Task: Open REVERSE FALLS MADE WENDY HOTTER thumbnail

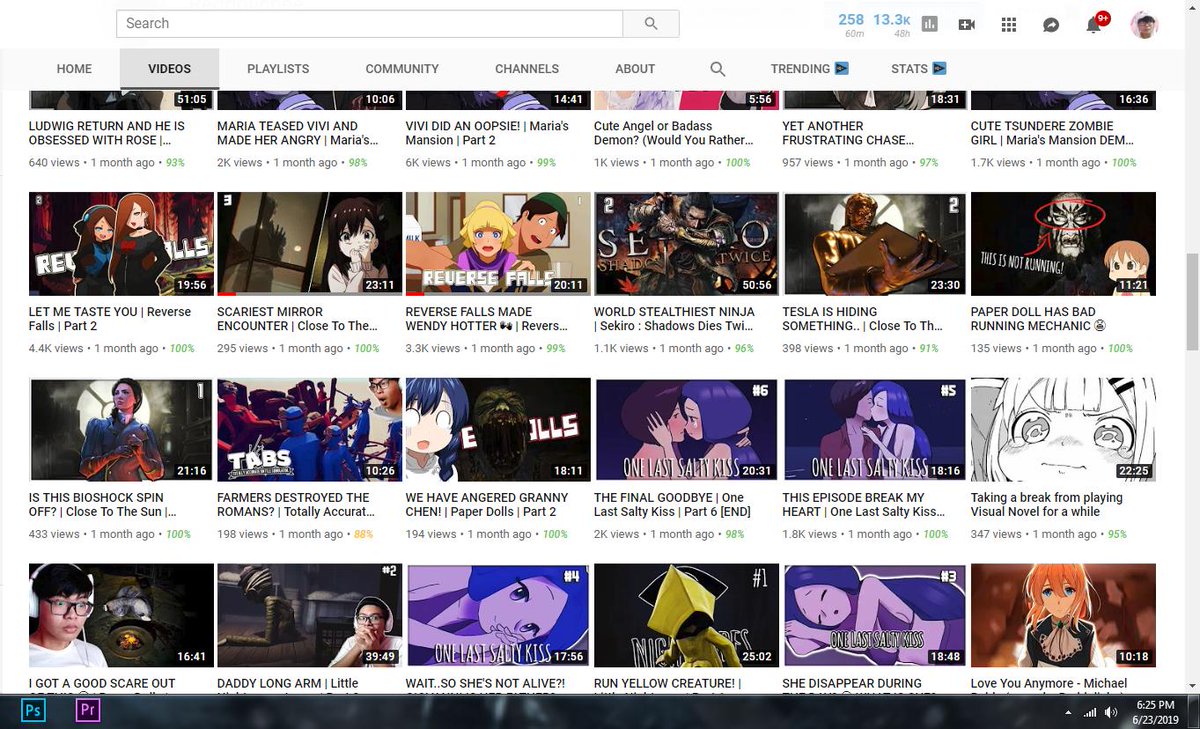Action: tap(498, 244)
